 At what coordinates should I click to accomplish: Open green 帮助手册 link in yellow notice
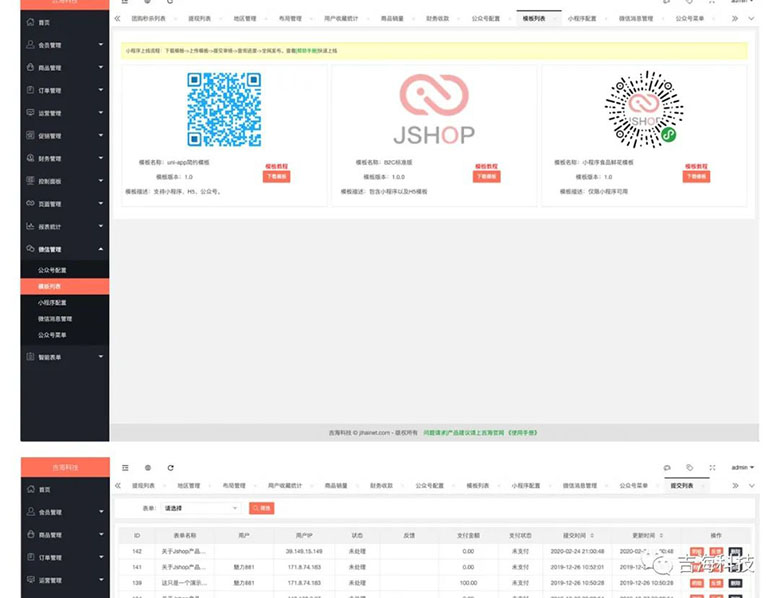click(306, 51)
